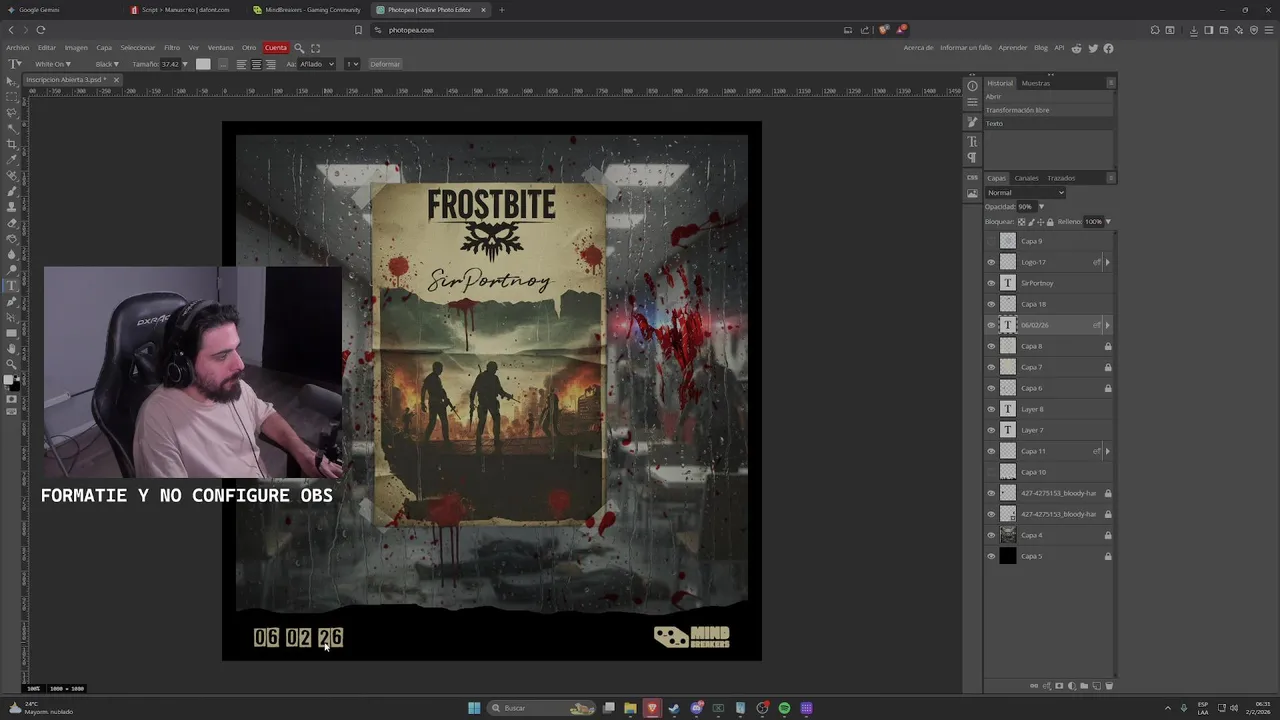This screenshot has width=1280, height=720.
Task: Select the Move tool
Action: [11, 81]
